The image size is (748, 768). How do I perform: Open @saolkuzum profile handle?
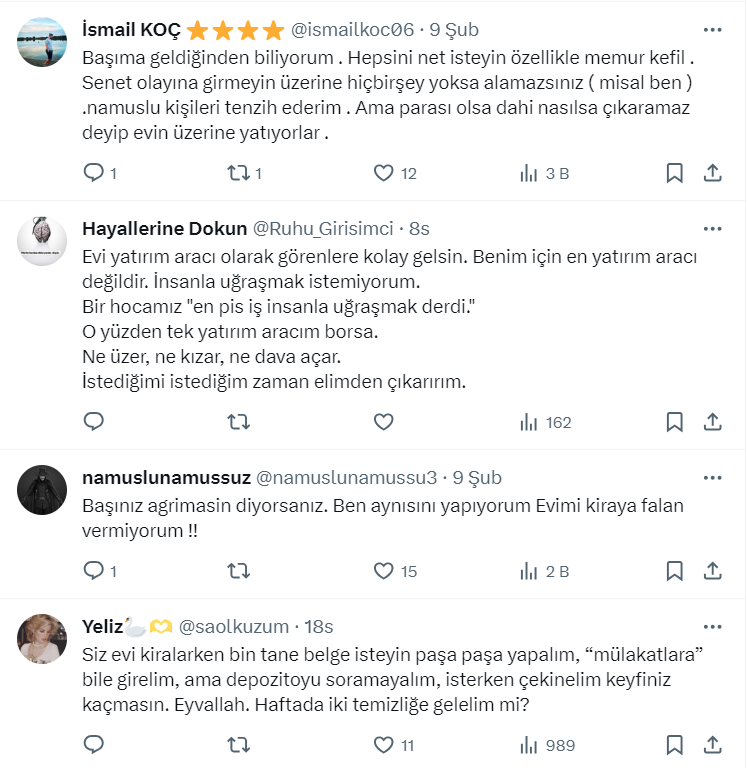click(x=234, y=627)
